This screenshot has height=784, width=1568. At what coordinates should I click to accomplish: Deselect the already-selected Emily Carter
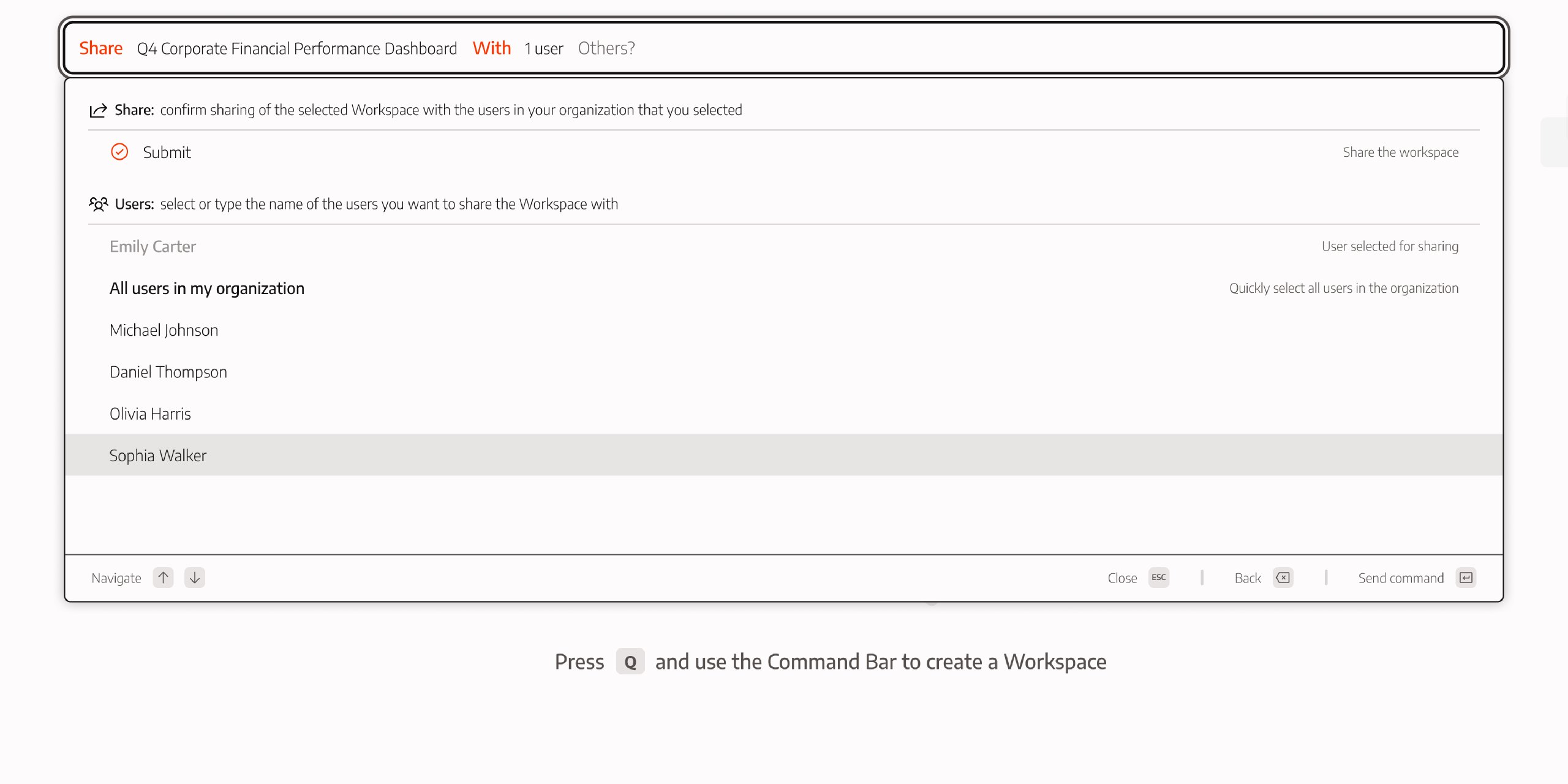point(153,246)
